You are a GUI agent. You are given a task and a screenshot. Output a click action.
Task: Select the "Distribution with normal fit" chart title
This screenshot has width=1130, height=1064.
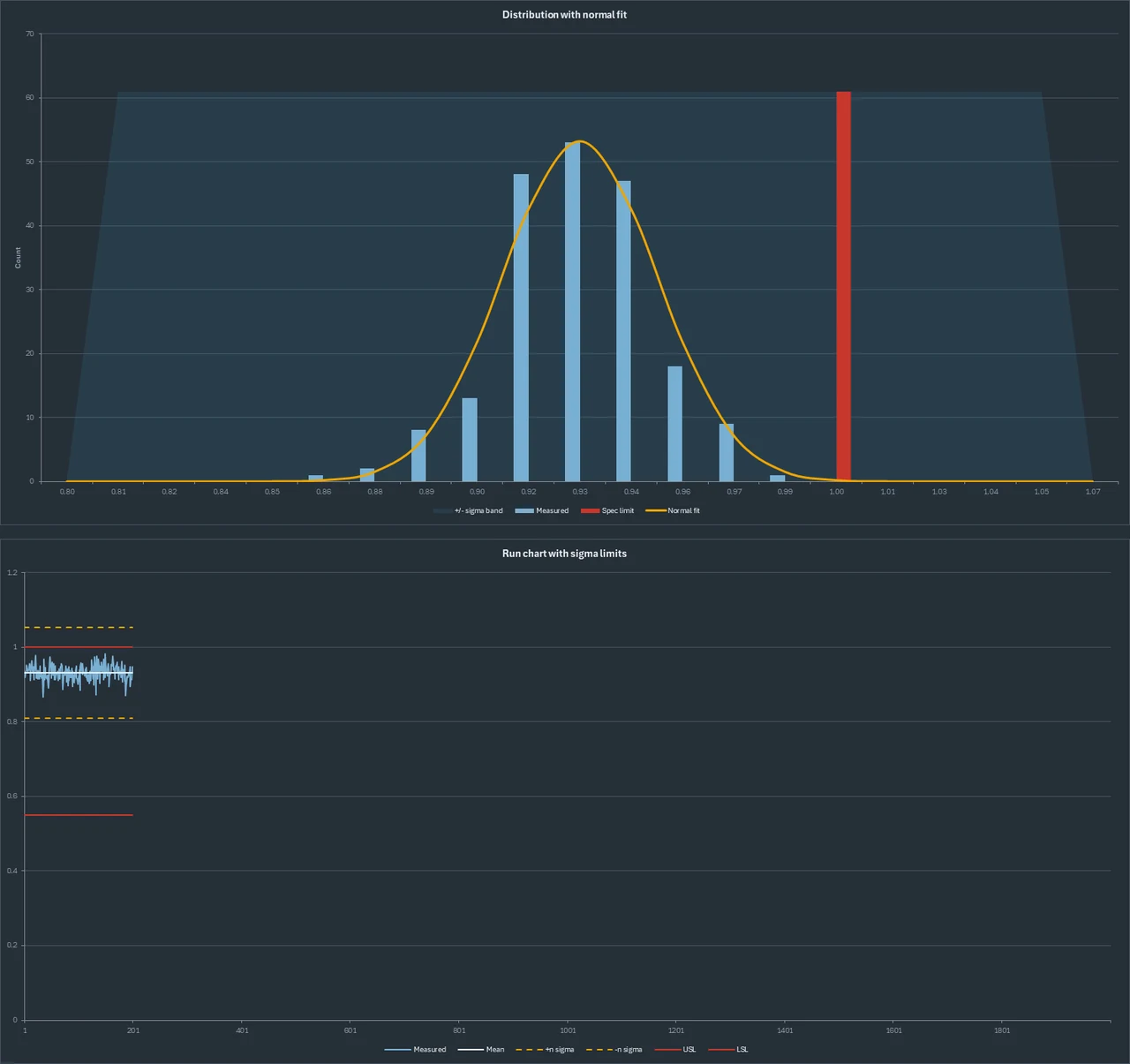565,15
